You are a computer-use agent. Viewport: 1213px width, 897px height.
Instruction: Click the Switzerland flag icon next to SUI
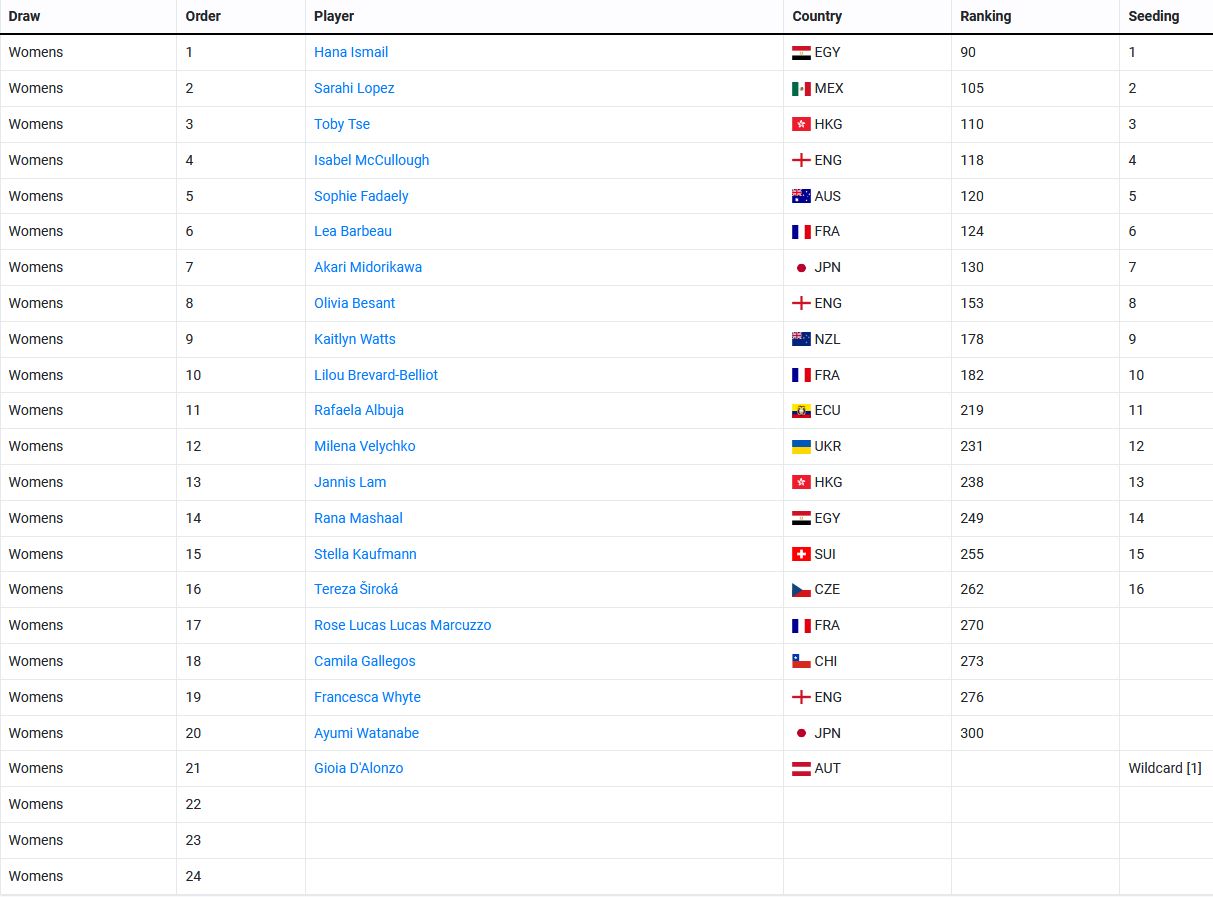[801, 554]
